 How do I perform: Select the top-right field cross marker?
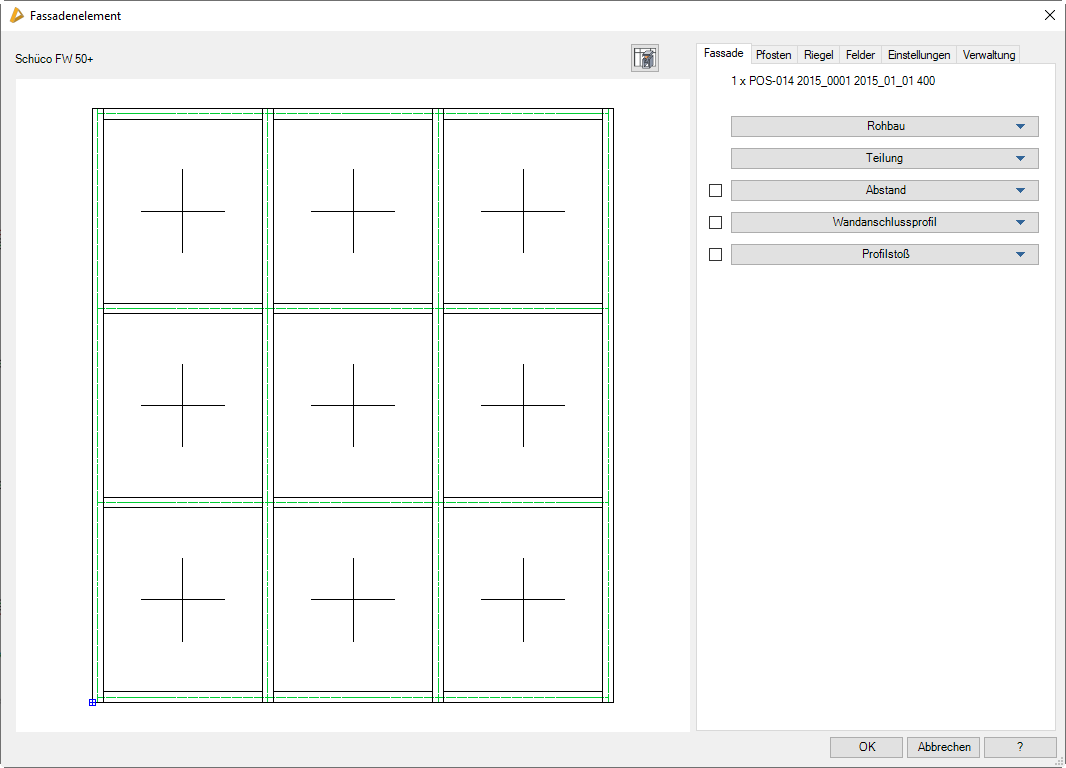(x=523, y=211)
